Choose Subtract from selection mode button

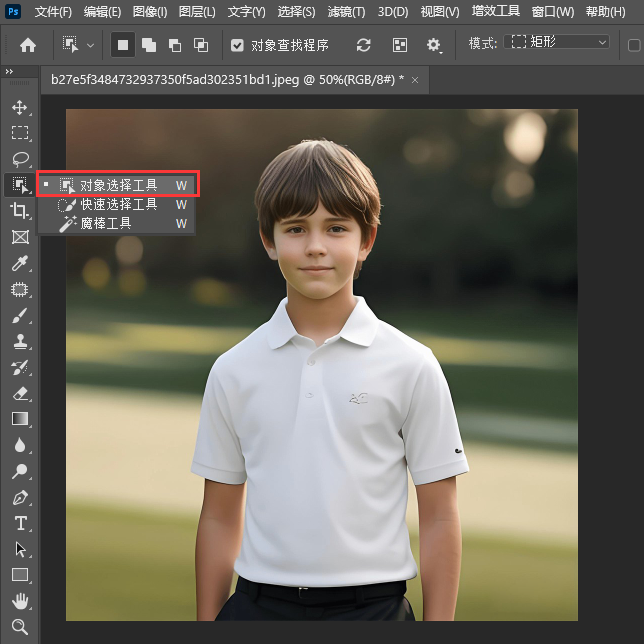(175, 45)
